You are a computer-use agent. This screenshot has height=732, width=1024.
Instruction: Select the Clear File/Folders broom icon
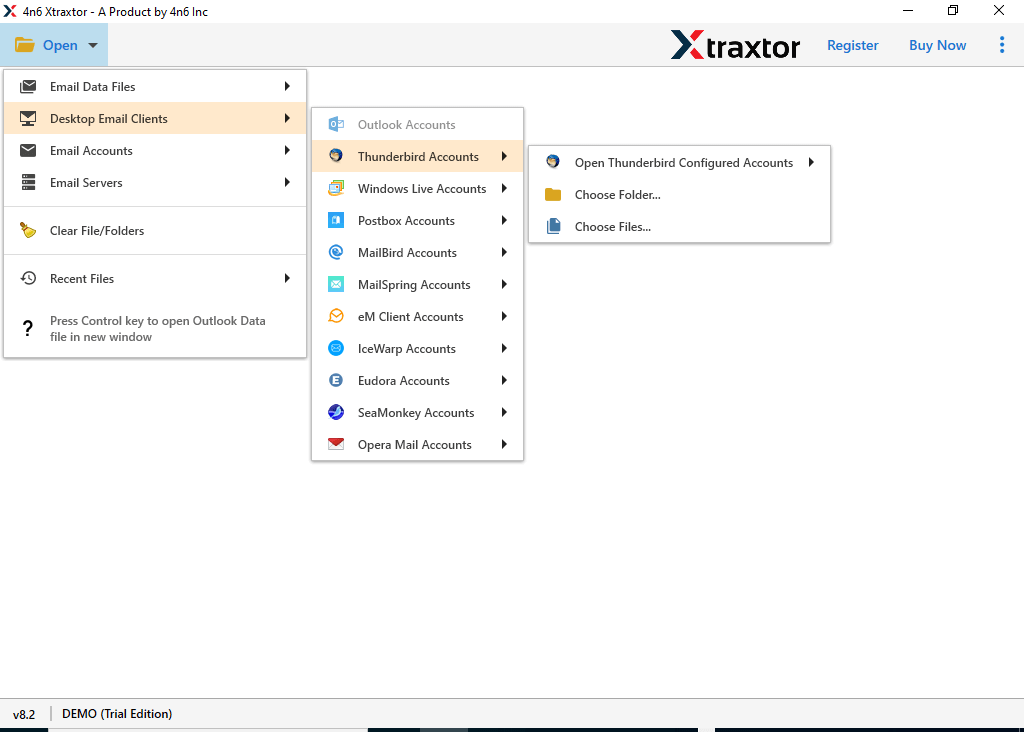[27, 230]
